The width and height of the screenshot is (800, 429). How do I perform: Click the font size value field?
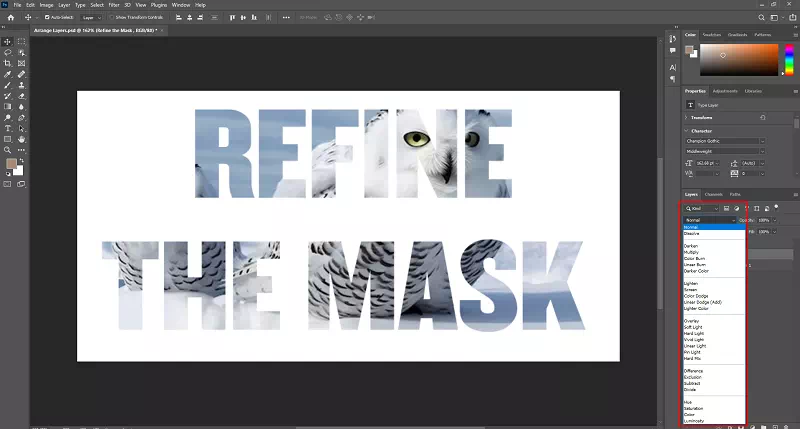(x=705, y=163)
